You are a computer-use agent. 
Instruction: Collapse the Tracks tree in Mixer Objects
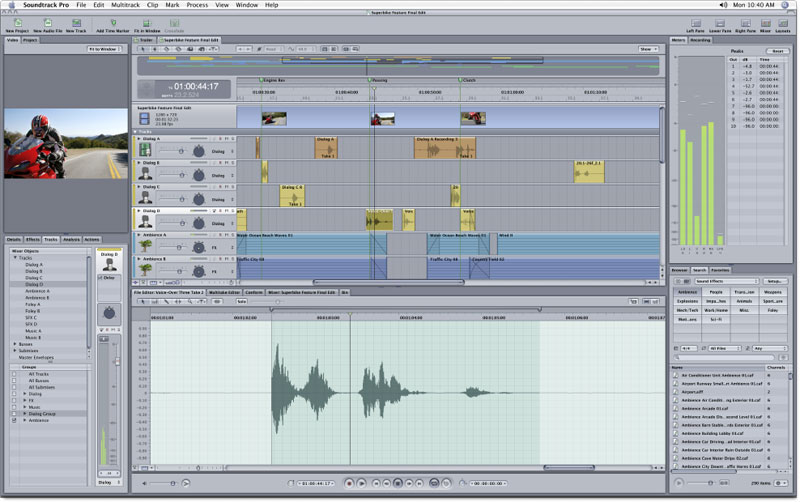click(15, 258)
